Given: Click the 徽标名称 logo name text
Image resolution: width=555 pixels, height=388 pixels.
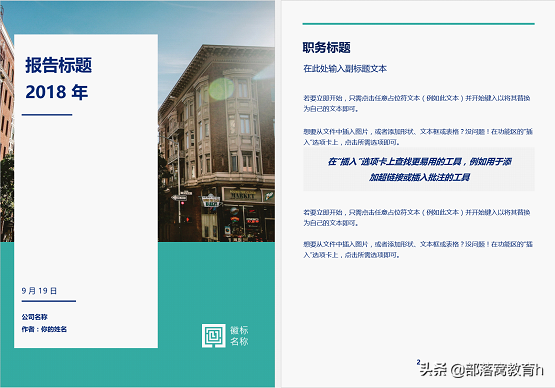Looking at the screenshot, I should point(239,336).
